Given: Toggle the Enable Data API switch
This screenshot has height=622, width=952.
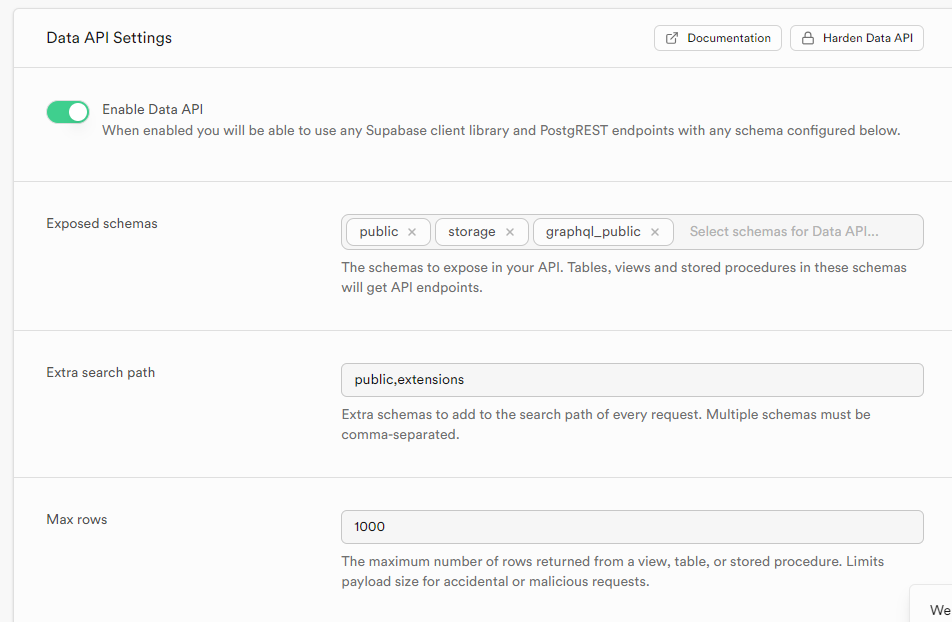Looking at the screenshot, I should coord(68,112).
